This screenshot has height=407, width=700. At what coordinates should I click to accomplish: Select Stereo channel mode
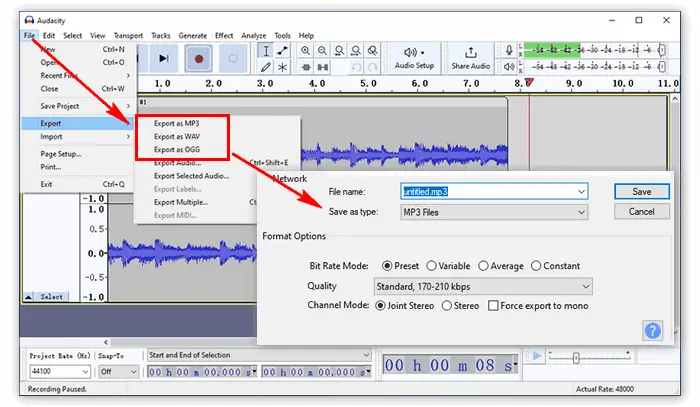point(446,306)
